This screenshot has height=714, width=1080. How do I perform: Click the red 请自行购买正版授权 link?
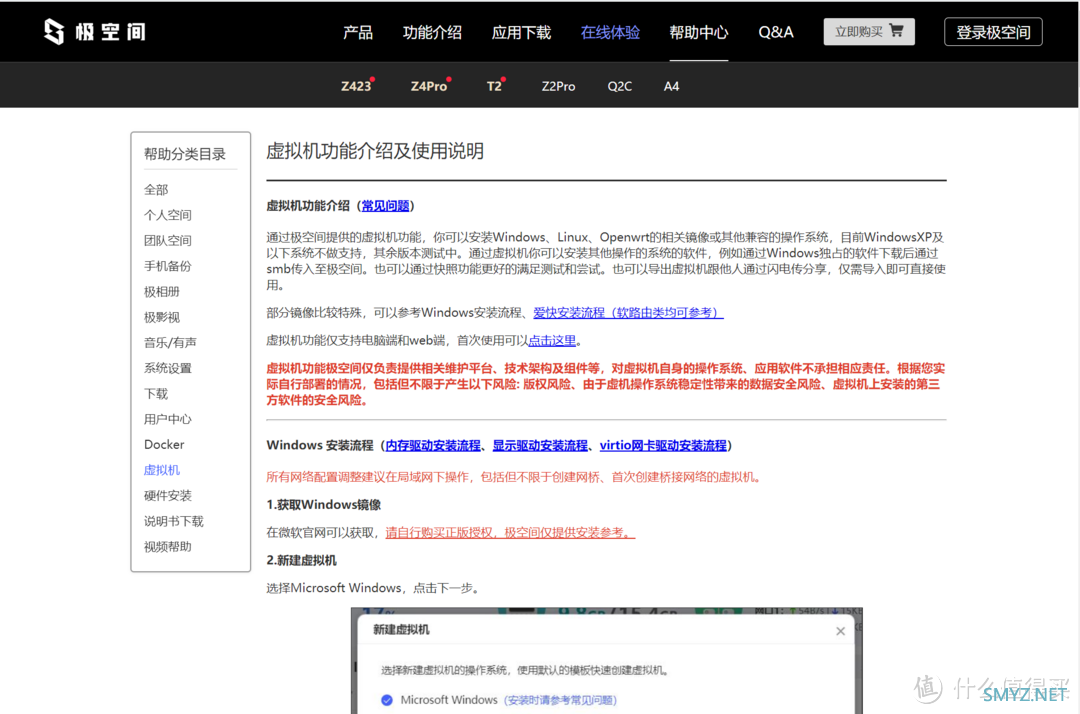[510, 532]
